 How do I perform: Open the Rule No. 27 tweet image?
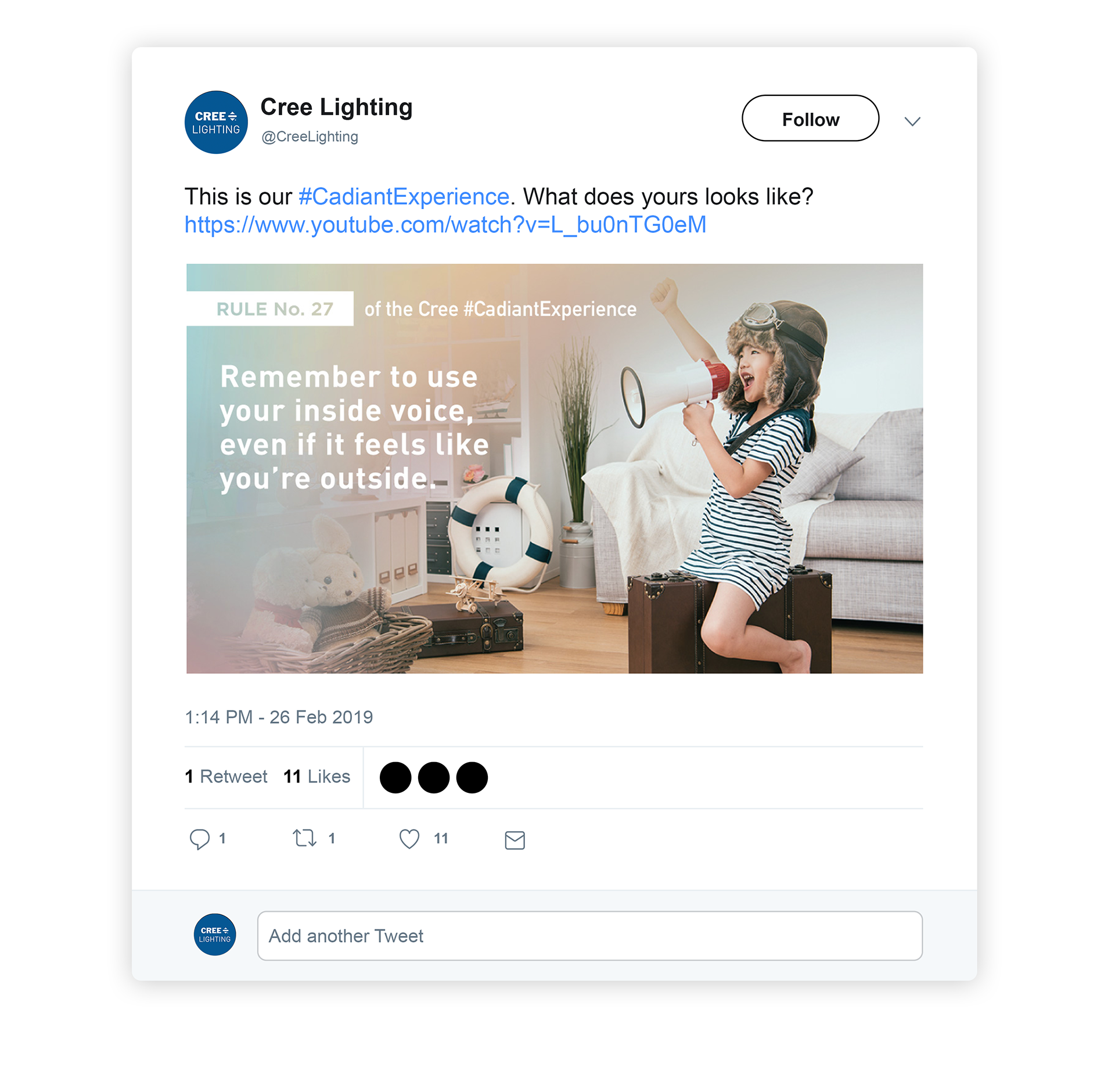[x=555, y=469]
